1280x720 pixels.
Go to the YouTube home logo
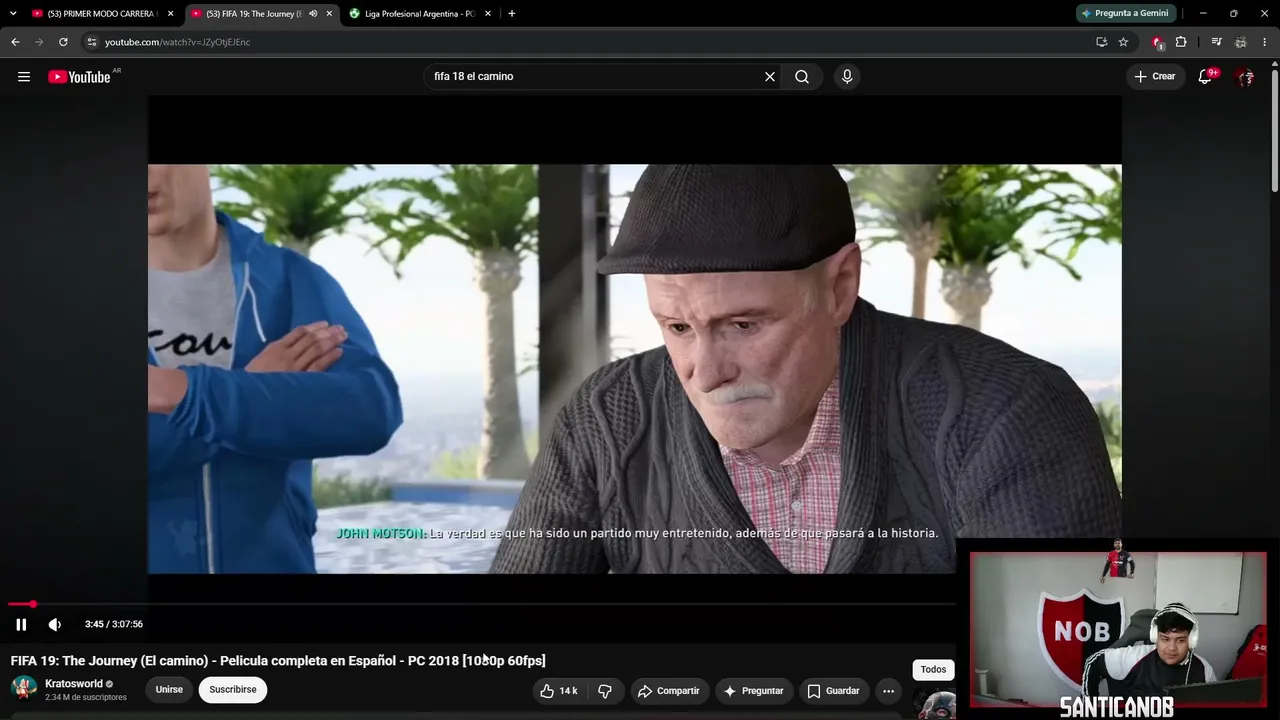pos(79,77)
